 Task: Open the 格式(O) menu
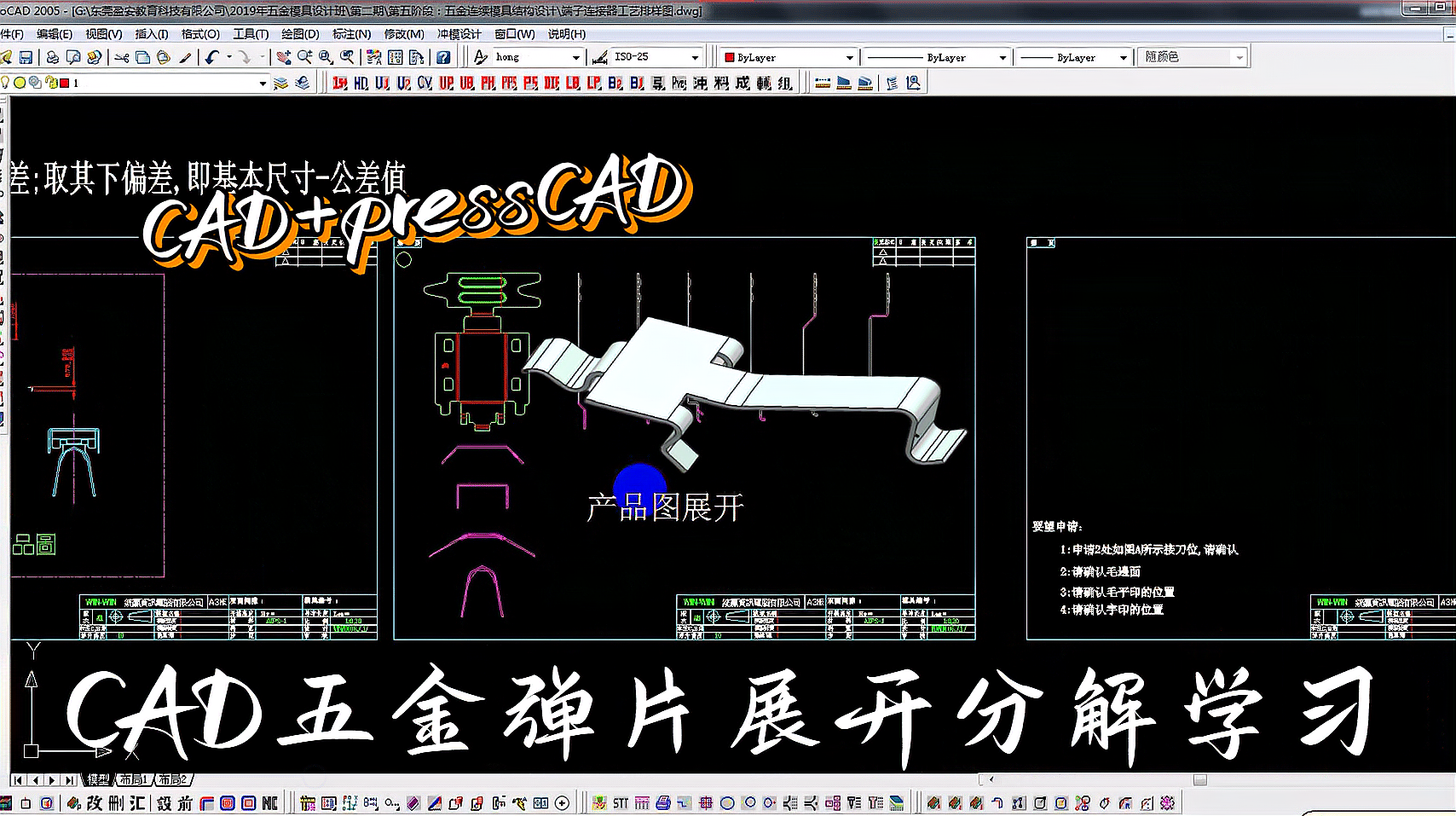pyautogui.click(x=200, y=34)
